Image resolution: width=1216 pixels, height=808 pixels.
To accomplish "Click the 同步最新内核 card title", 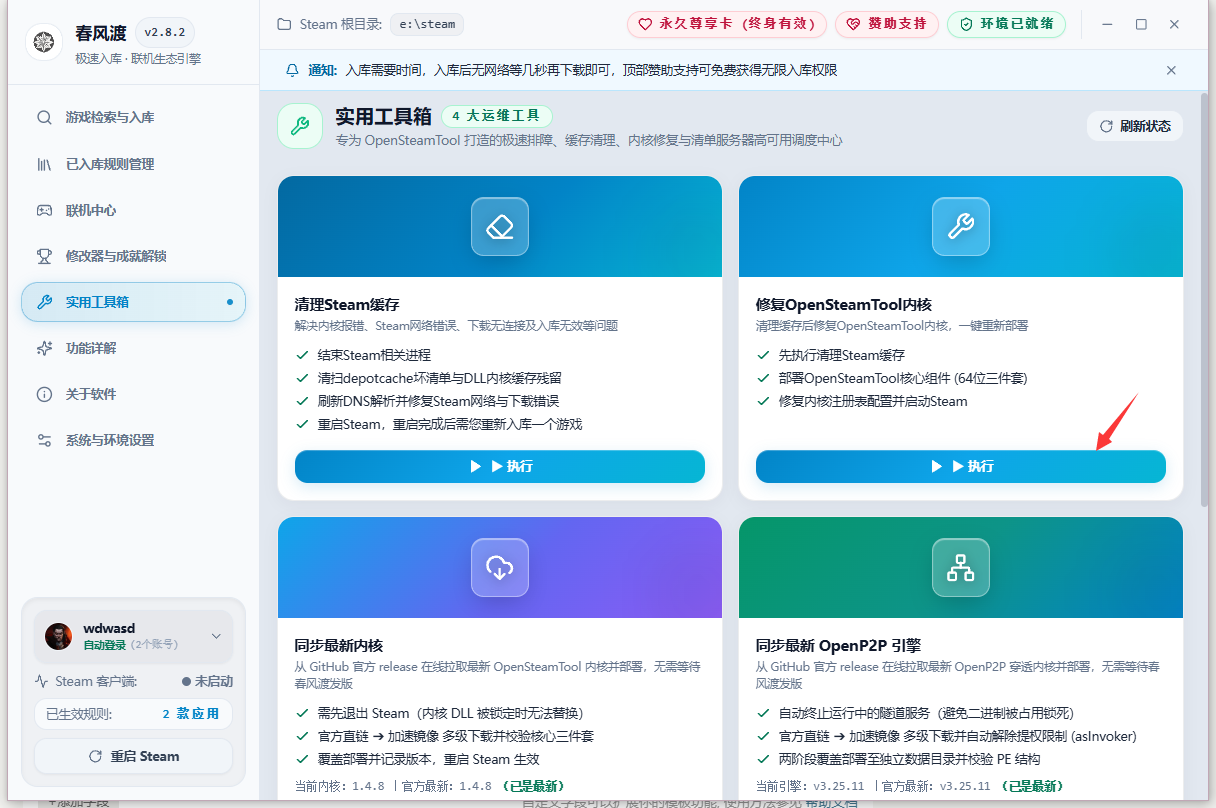I will click(339, 645).
